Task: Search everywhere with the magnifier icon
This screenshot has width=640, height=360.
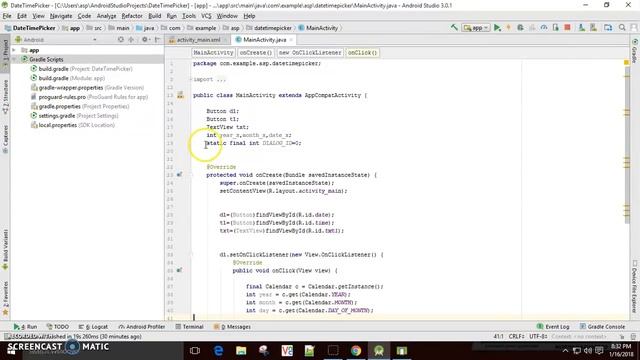Action: 622,27
